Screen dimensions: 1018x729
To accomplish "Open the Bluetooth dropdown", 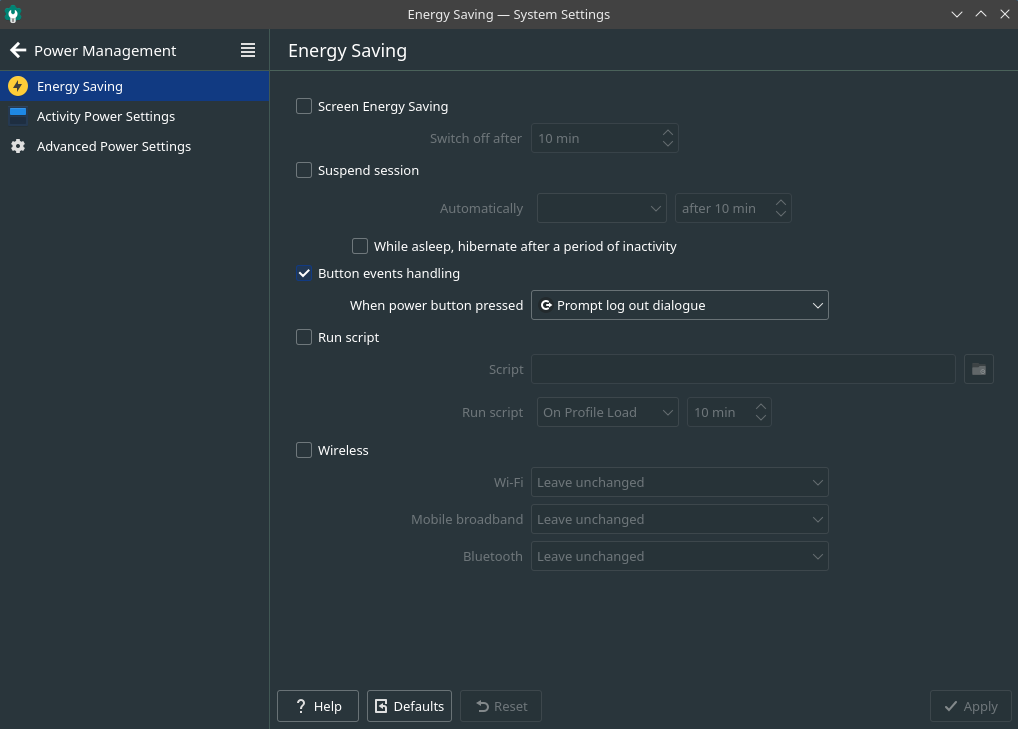I will coord(680,556).
